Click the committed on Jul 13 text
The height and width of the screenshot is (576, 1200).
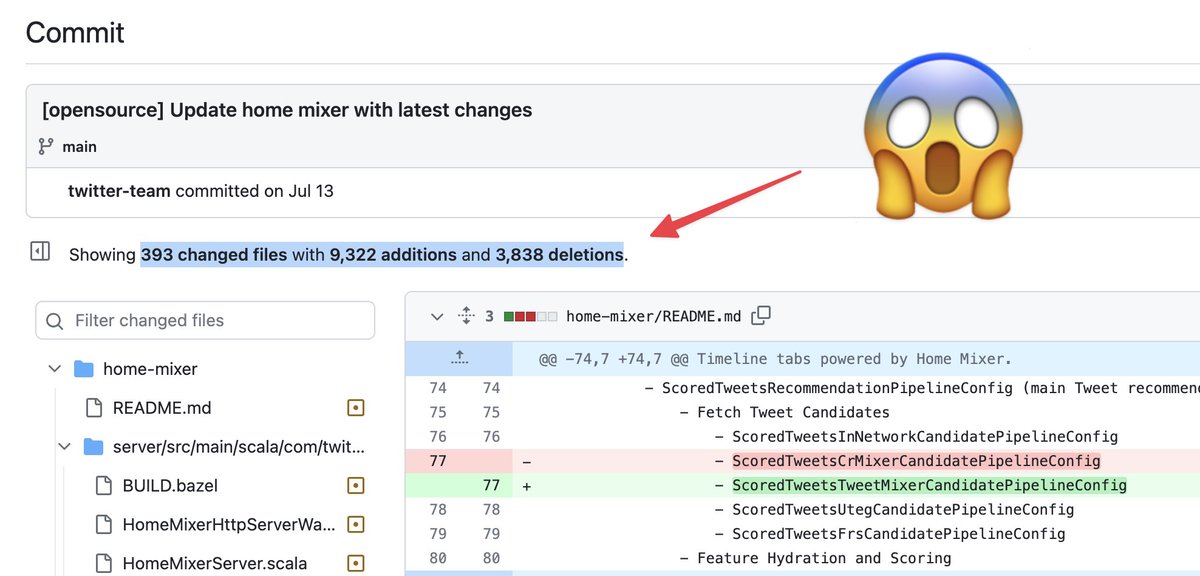pos(254,190)
